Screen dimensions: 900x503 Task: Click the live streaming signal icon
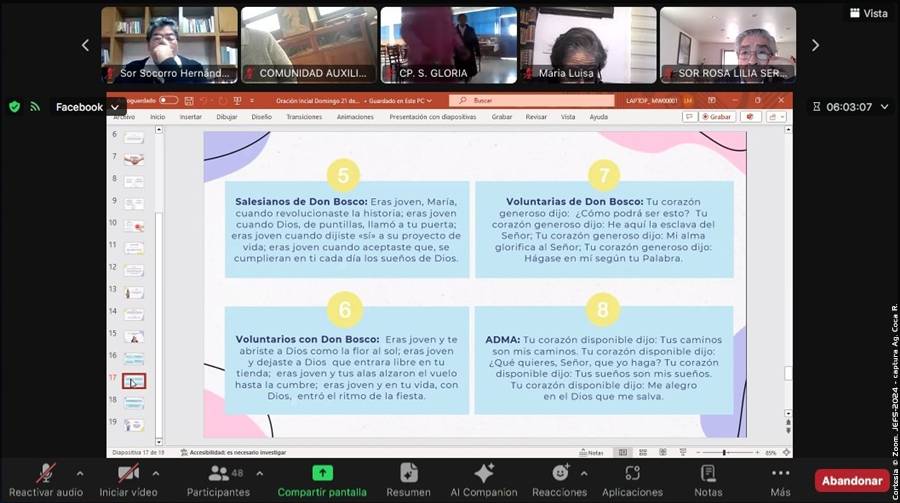tap(35, 107)
